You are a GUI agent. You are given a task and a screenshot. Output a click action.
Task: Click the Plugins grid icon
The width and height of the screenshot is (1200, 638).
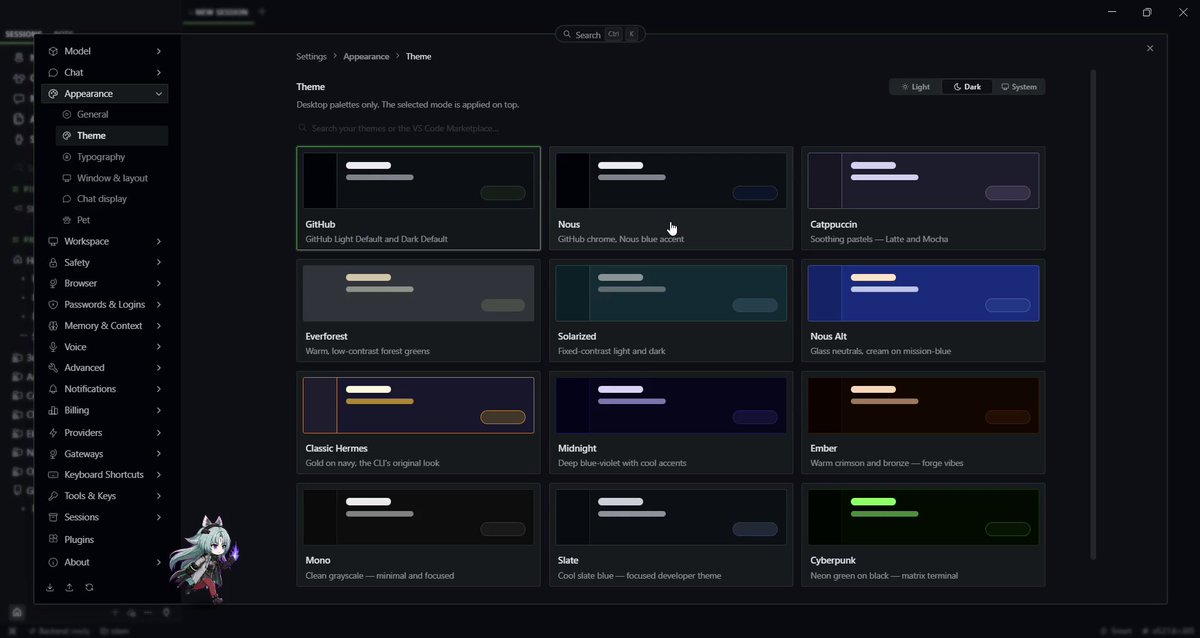point(53,540)
